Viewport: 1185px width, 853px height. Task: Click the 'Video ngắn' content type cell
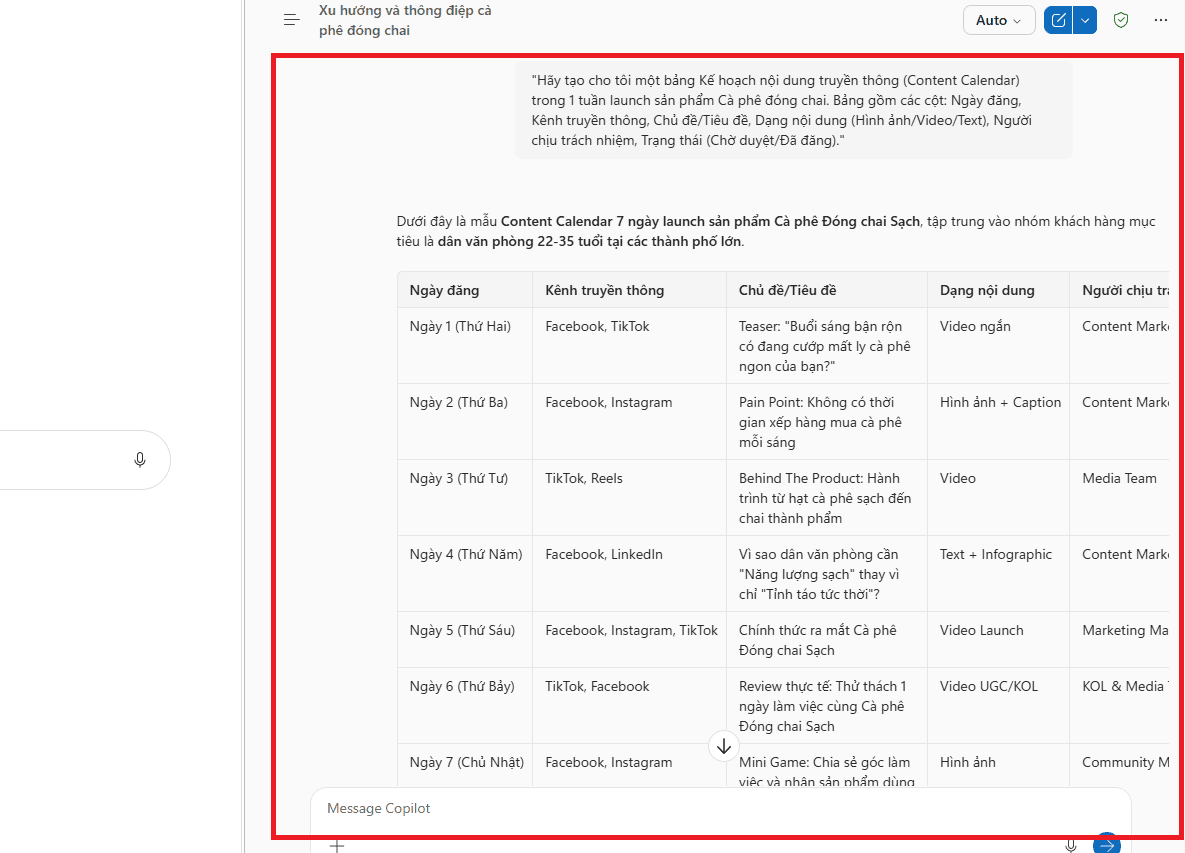(x=998, y=345)
